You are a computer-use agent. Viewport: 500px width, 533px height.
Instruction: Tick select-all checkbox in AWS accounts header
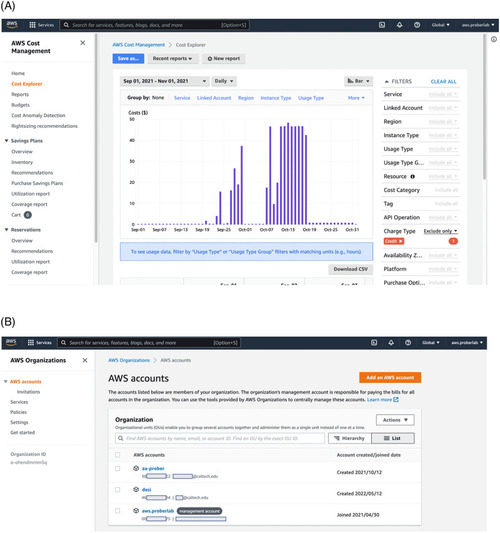tap(118, 455)
